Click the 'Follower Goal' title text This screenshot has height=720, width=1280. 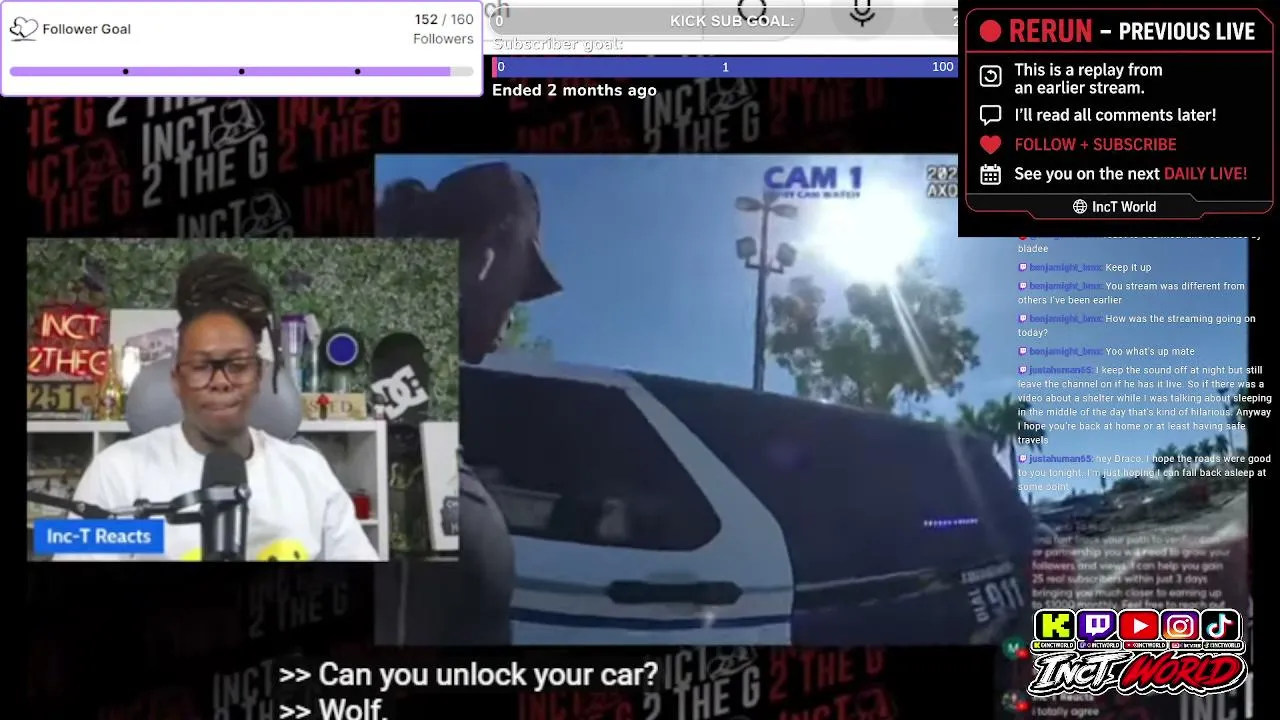click(86, 29)
